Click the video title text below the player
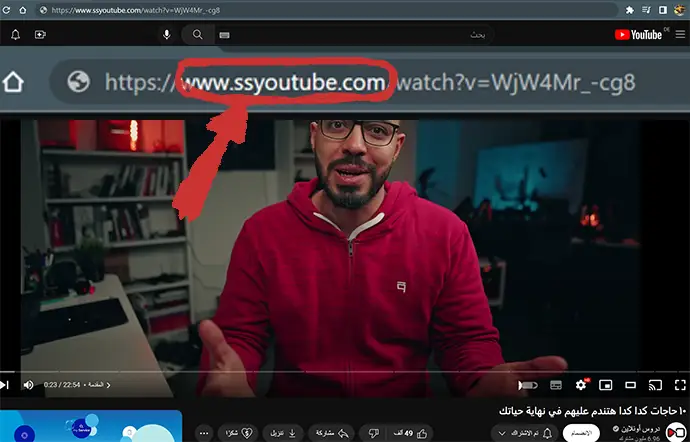Screen dimensions: 690x442 click(593, 411)
